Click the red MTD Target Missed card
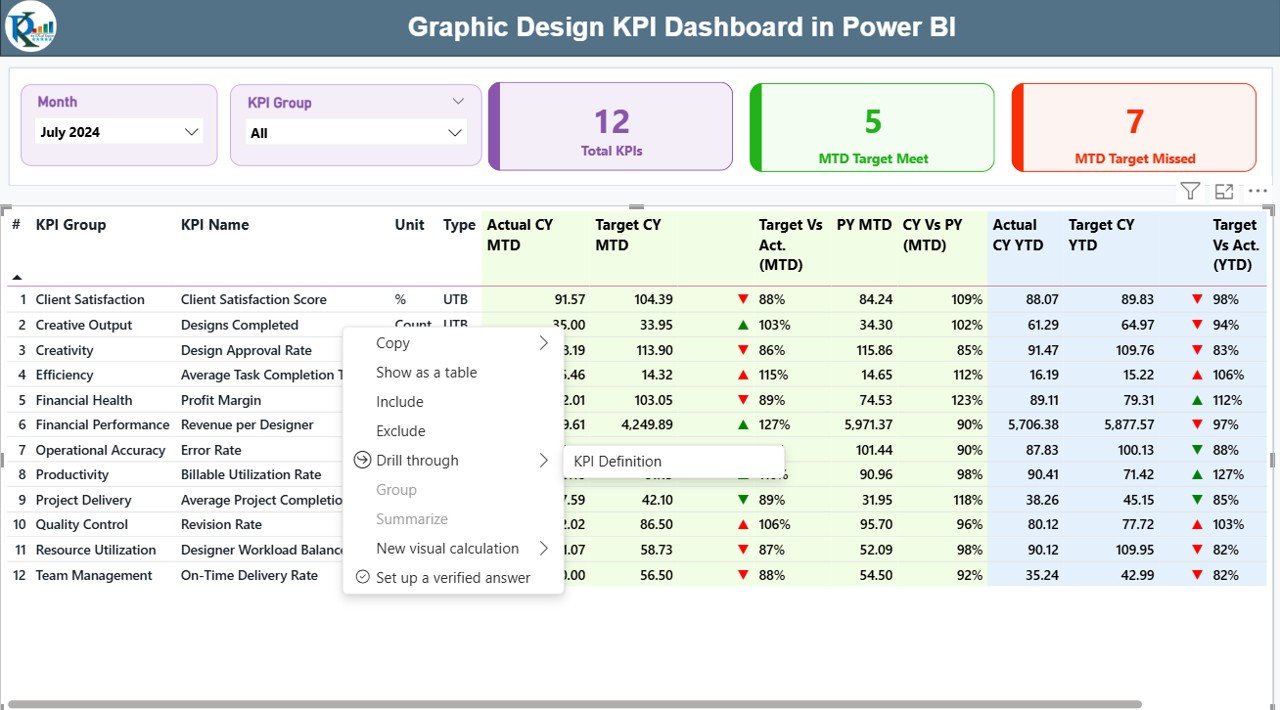The height and width of the screenshot is (710, 1280). tap(1133, 127)
